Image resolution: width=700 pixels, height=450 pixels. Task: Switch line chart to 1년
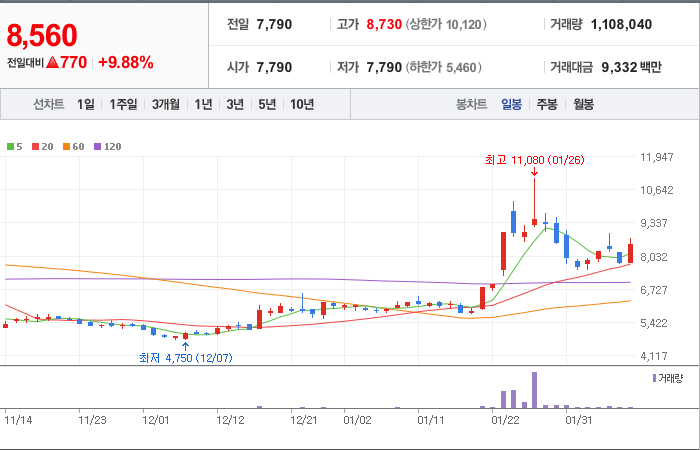pyautogui.click(x=203, y=104)
